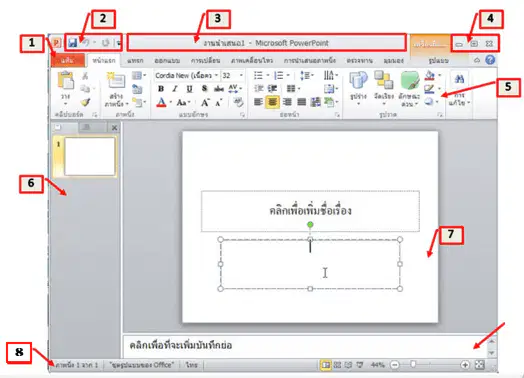
Task: Select the Format Painter brush icon
Action: (x=86, y=102)
